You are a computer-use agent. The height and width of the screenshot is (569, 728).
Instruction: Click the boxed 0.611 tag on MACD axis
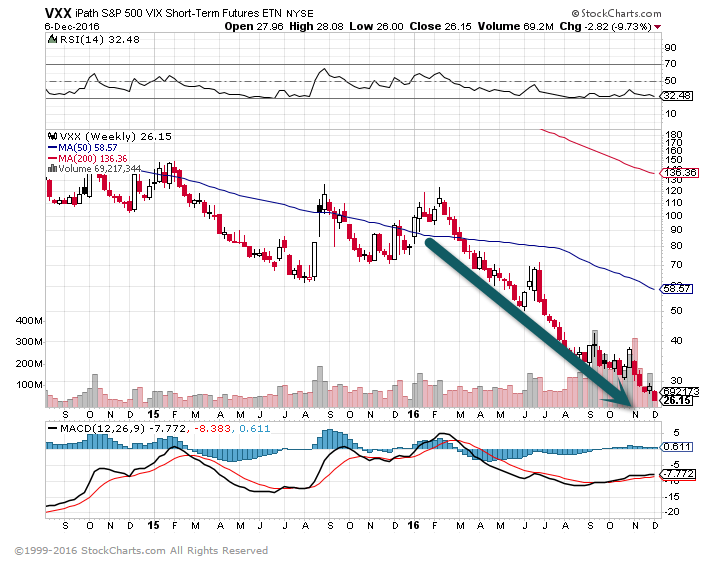[676, 446]
